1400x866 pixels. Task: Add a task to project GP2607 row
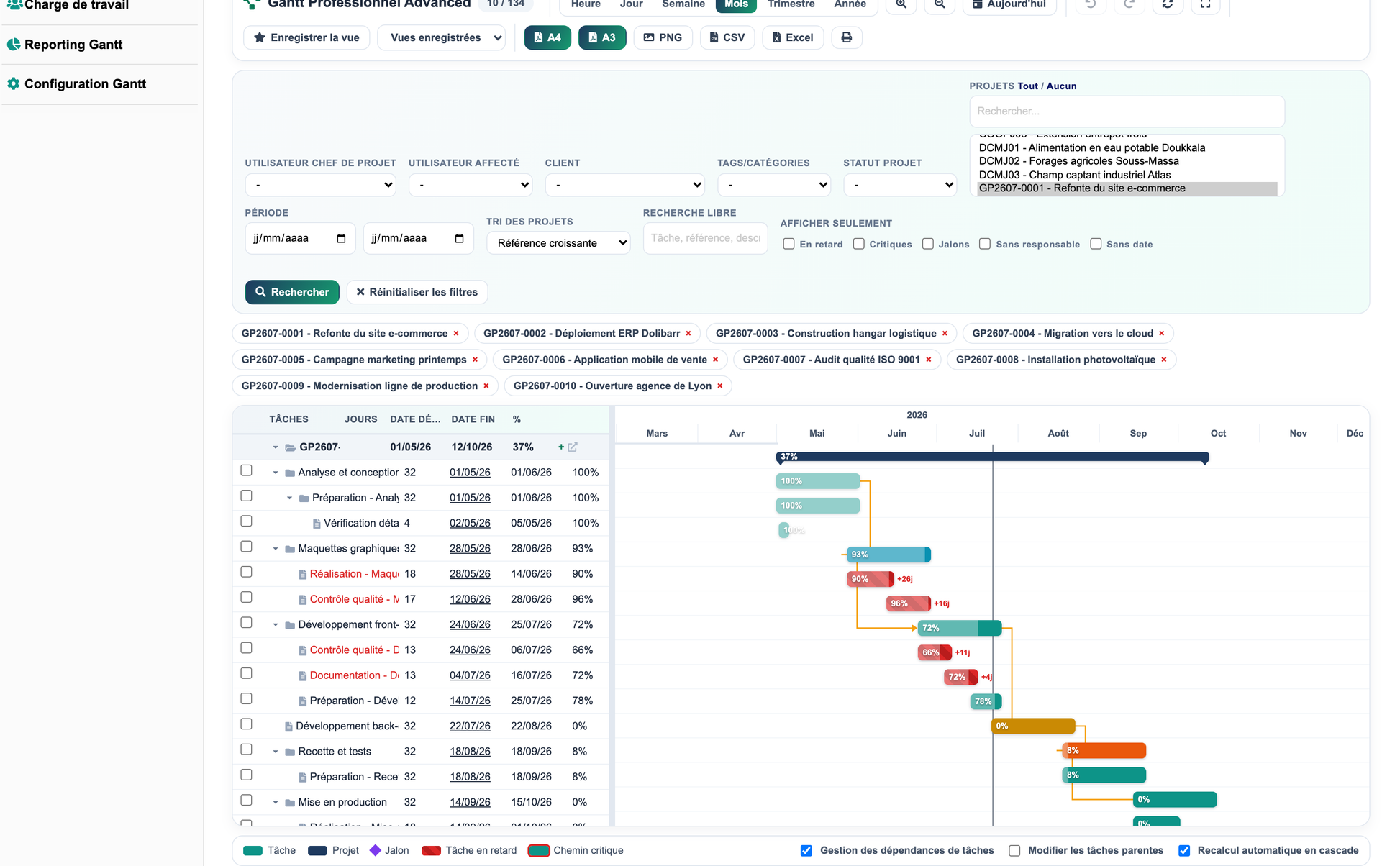[x=561, y=447]
